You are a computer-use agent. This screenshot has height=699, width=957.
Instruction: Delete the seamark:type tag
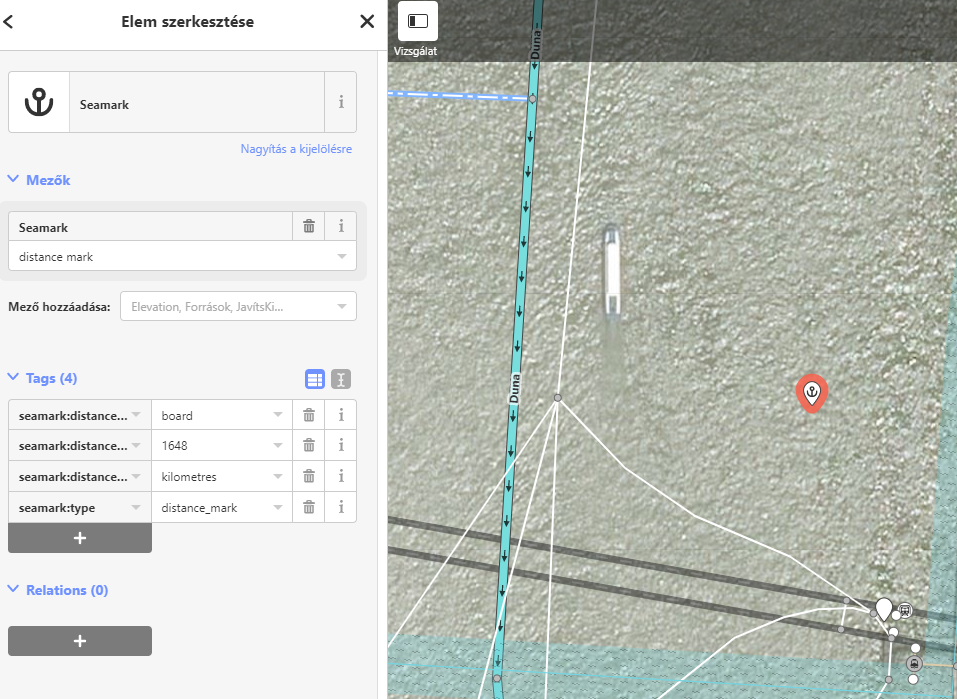tap(309, 507)
